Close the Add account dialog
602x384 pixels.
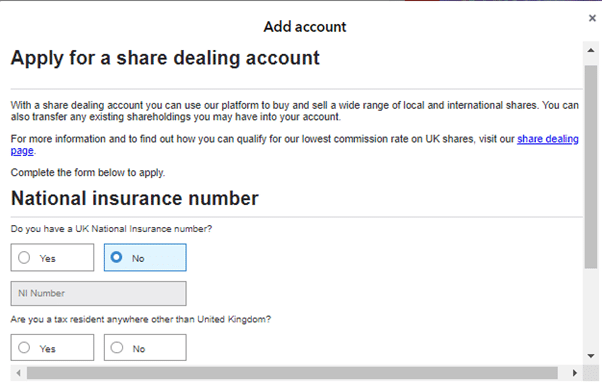coord(592,18)
